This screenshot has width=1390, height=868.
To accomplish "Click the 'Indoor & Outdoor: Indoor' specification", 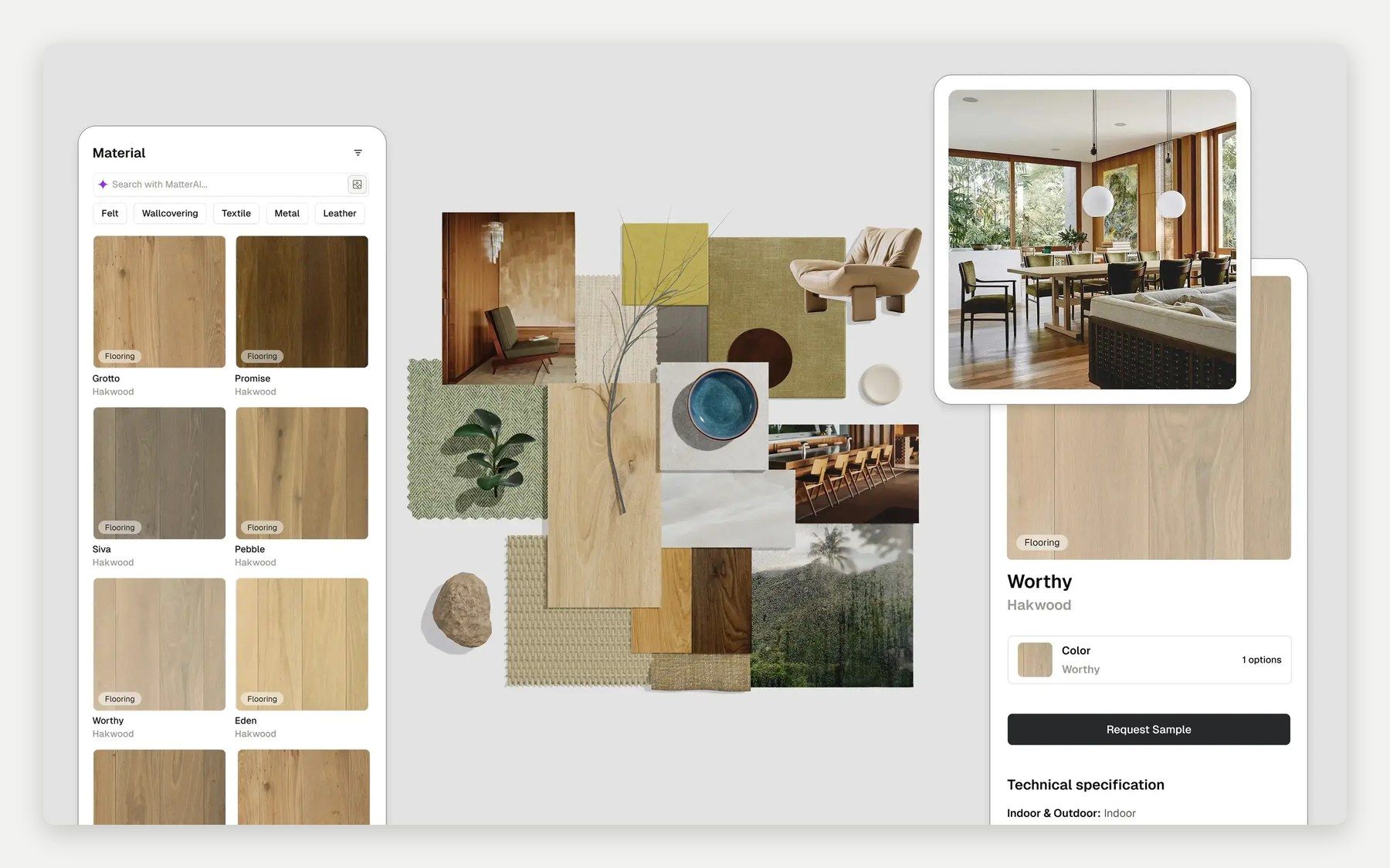I will [x=1071, y=813].
